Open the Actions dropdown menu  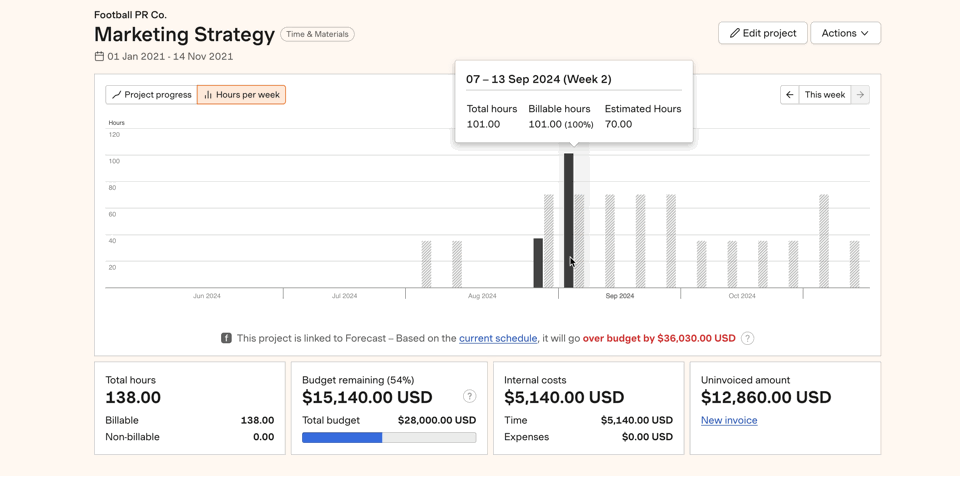click(845, 33)
